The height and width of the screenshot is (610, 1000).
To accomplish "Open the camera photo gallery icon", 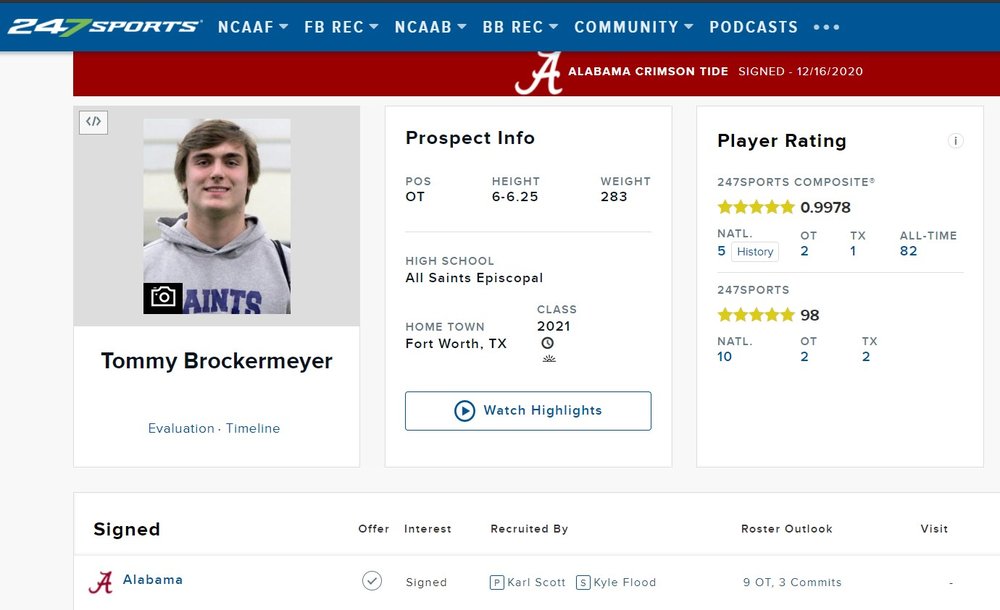I will [x=163, y=297].
